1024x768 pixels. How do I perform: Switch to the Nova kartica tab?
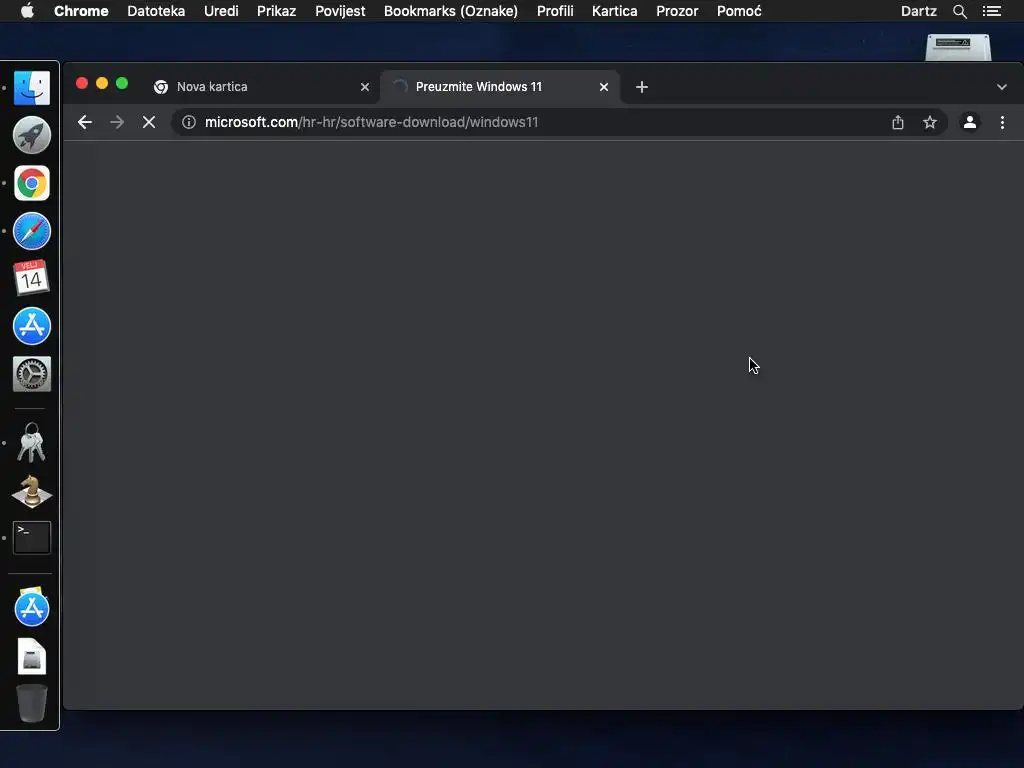tap(261, 87)
